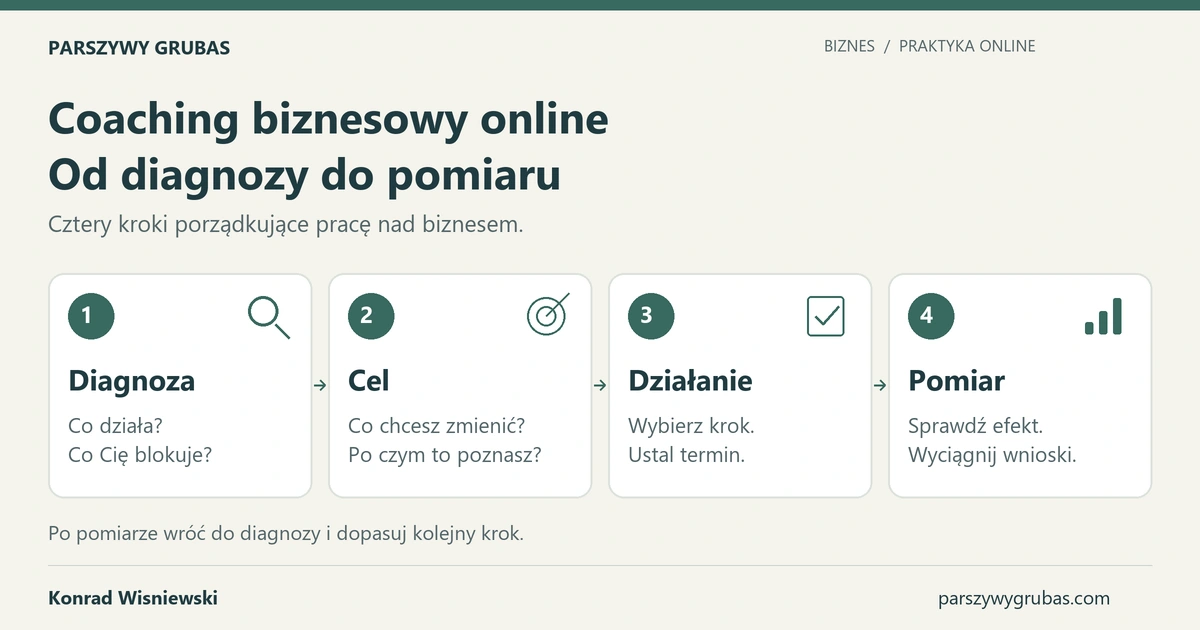The width and height of the screenshot is (1200, 630).
Task: Click the heading line 'Od diagnozy do pomiaru'
Action: pos(304,175)
